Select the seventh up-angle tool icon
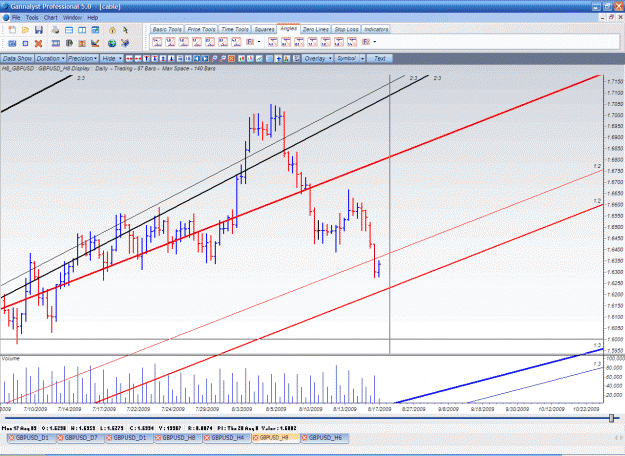 [236, 42]
